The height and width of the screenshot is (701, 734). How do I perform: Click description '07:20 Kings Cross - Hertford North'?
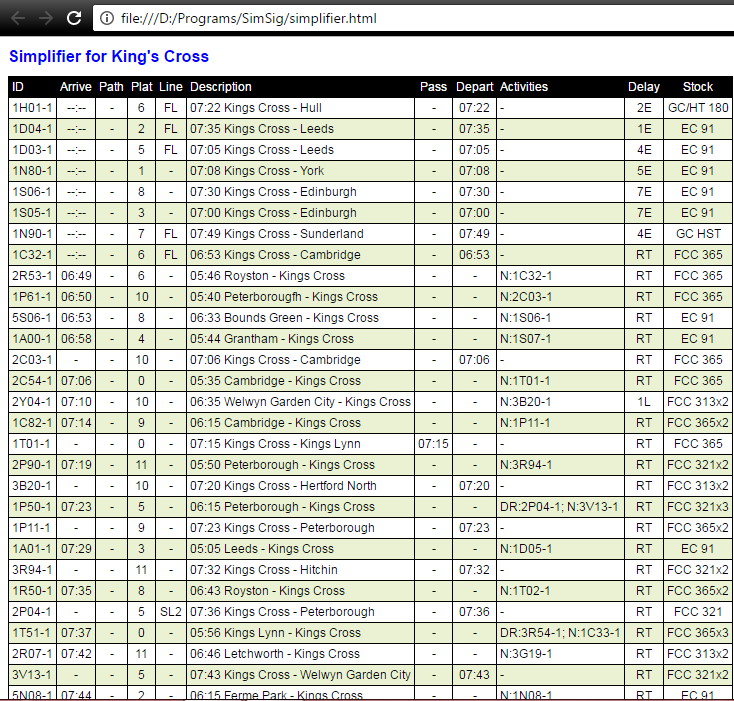[x=283, y=486]
